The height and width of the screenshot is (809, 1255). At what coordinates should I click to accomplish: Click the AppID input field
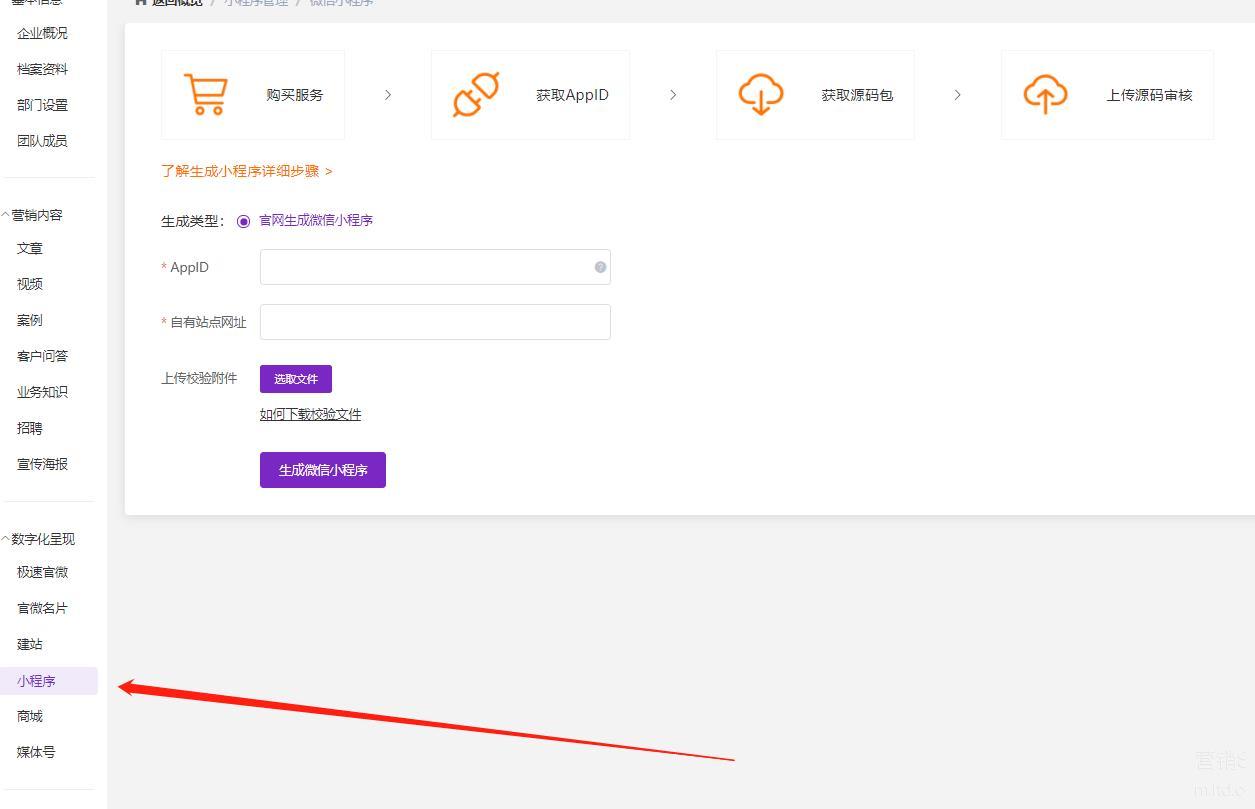425,267
